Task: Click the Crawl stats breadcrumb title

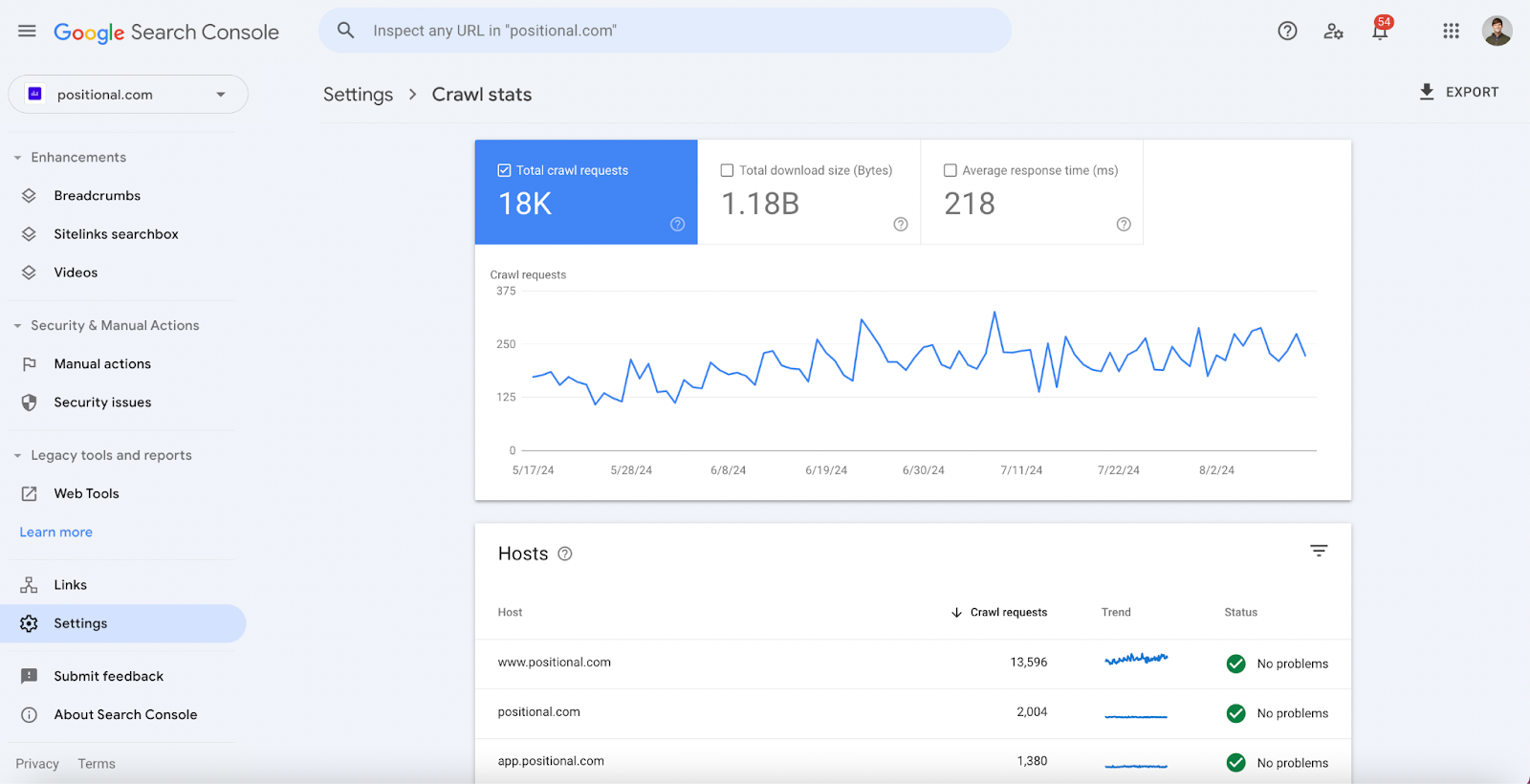Action: 482,95
